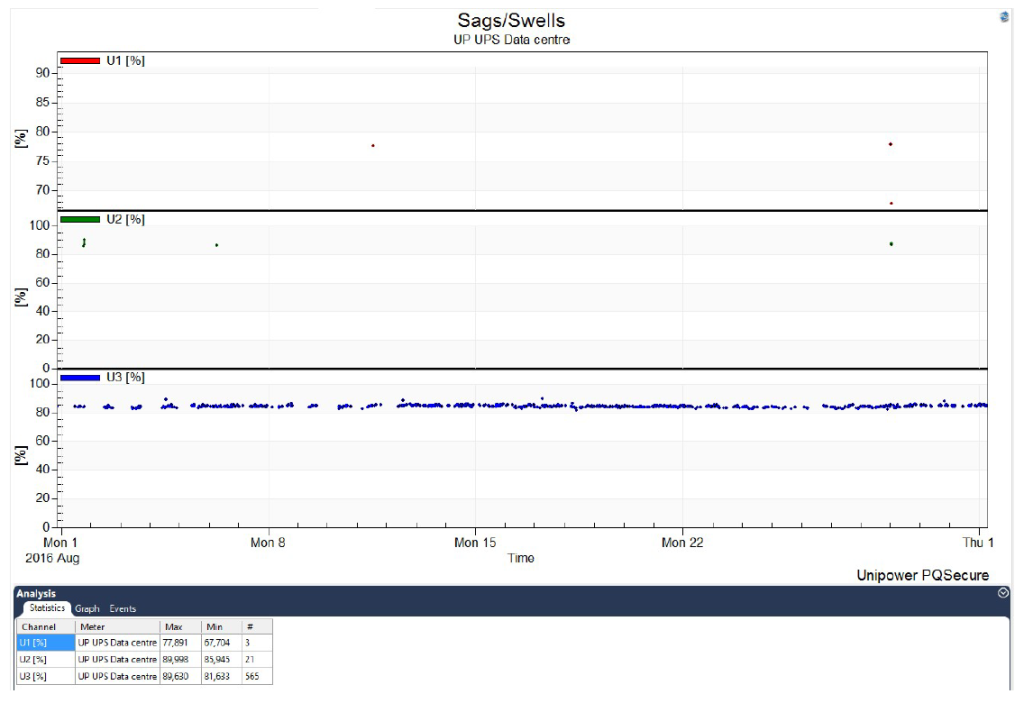The image size is (1024, 703).
Task: Sort by the # count column header
Action: click(x=257, y=627)
